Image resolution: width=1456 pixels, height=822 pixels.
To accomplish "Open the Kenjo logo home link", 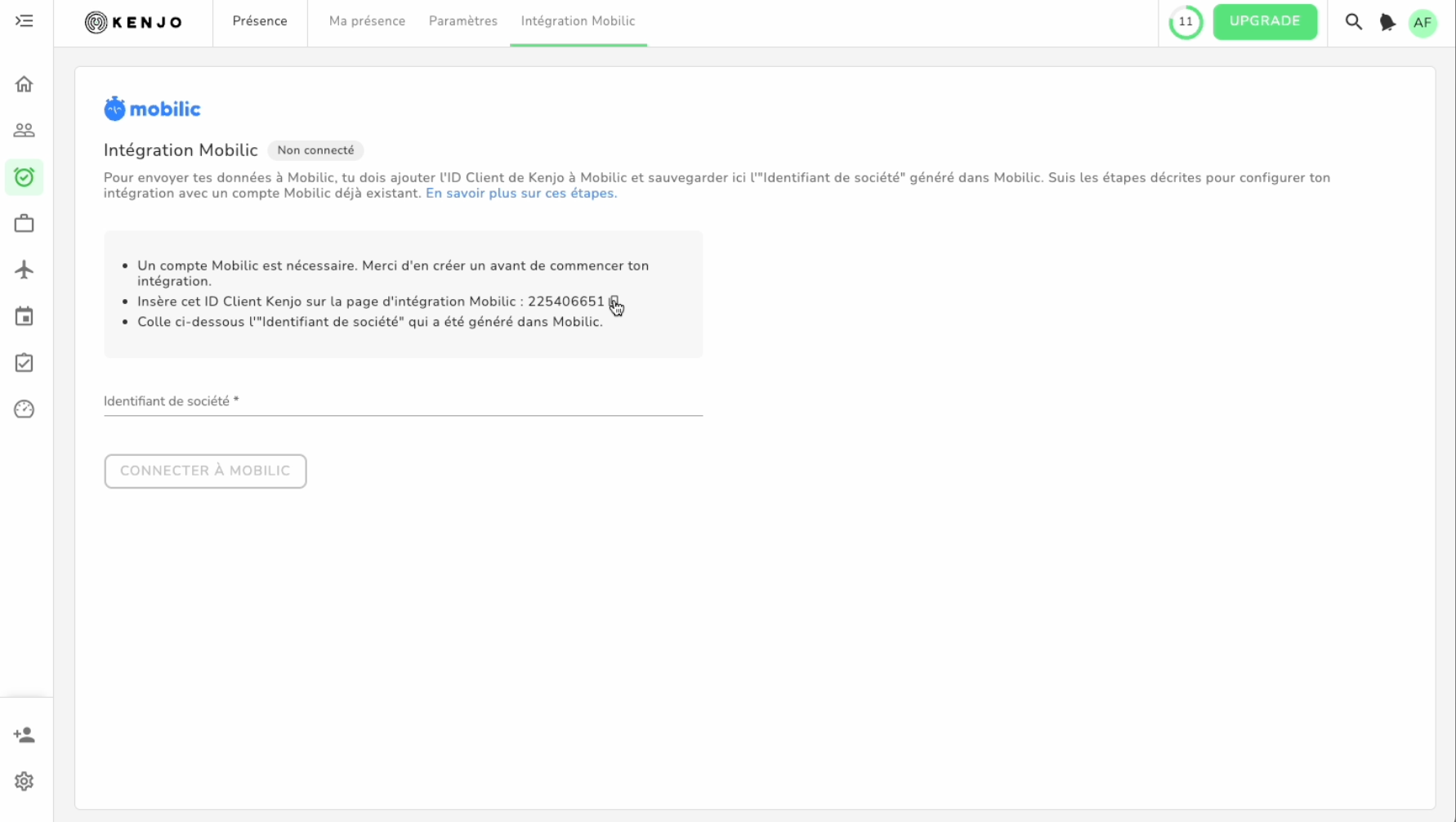I will [x=133, y=22].
